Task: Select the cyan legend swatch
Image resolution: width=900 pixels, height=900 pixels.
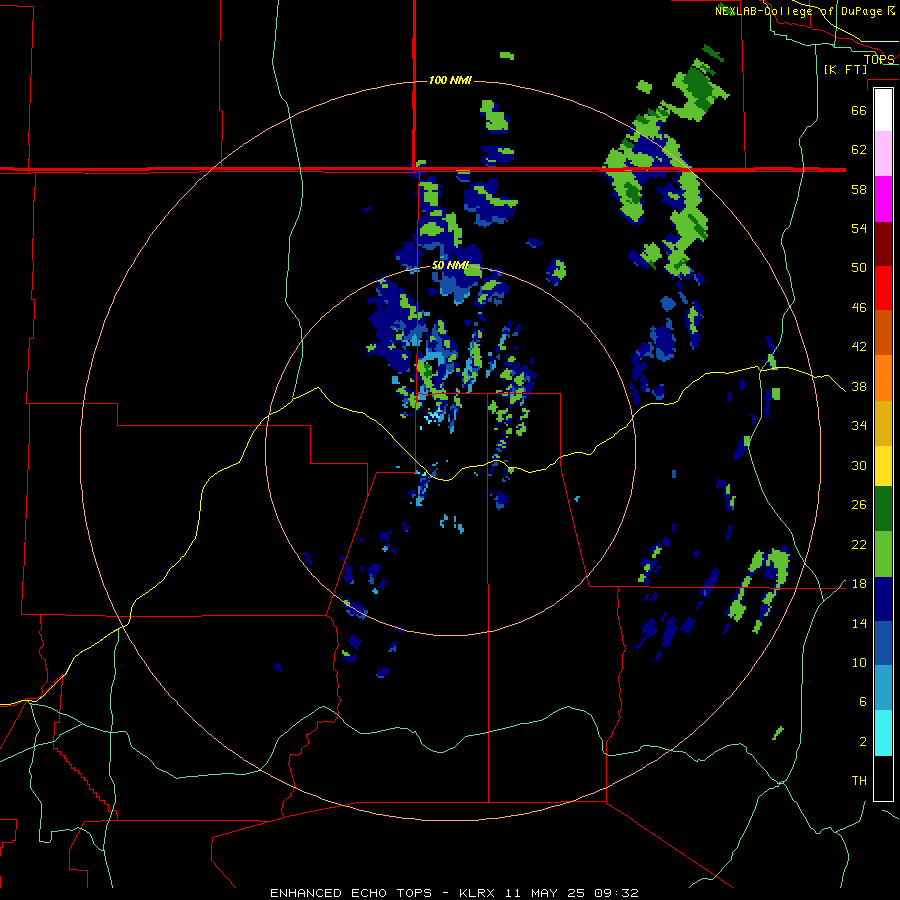Action: click(883, 733)
